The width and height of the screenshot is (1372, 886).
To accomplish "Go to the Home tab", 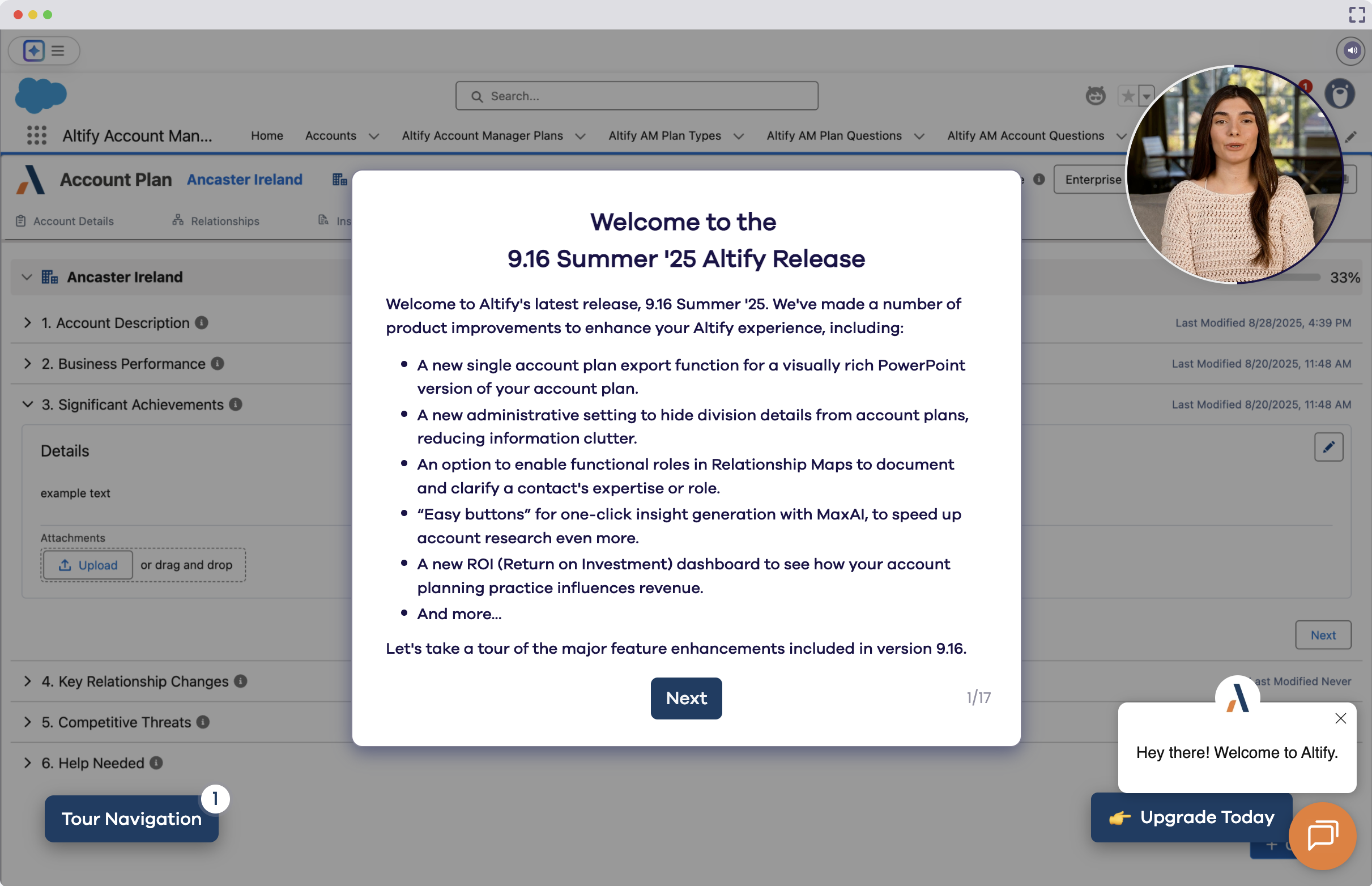I will pyautogui.click(x=267, y=135).
